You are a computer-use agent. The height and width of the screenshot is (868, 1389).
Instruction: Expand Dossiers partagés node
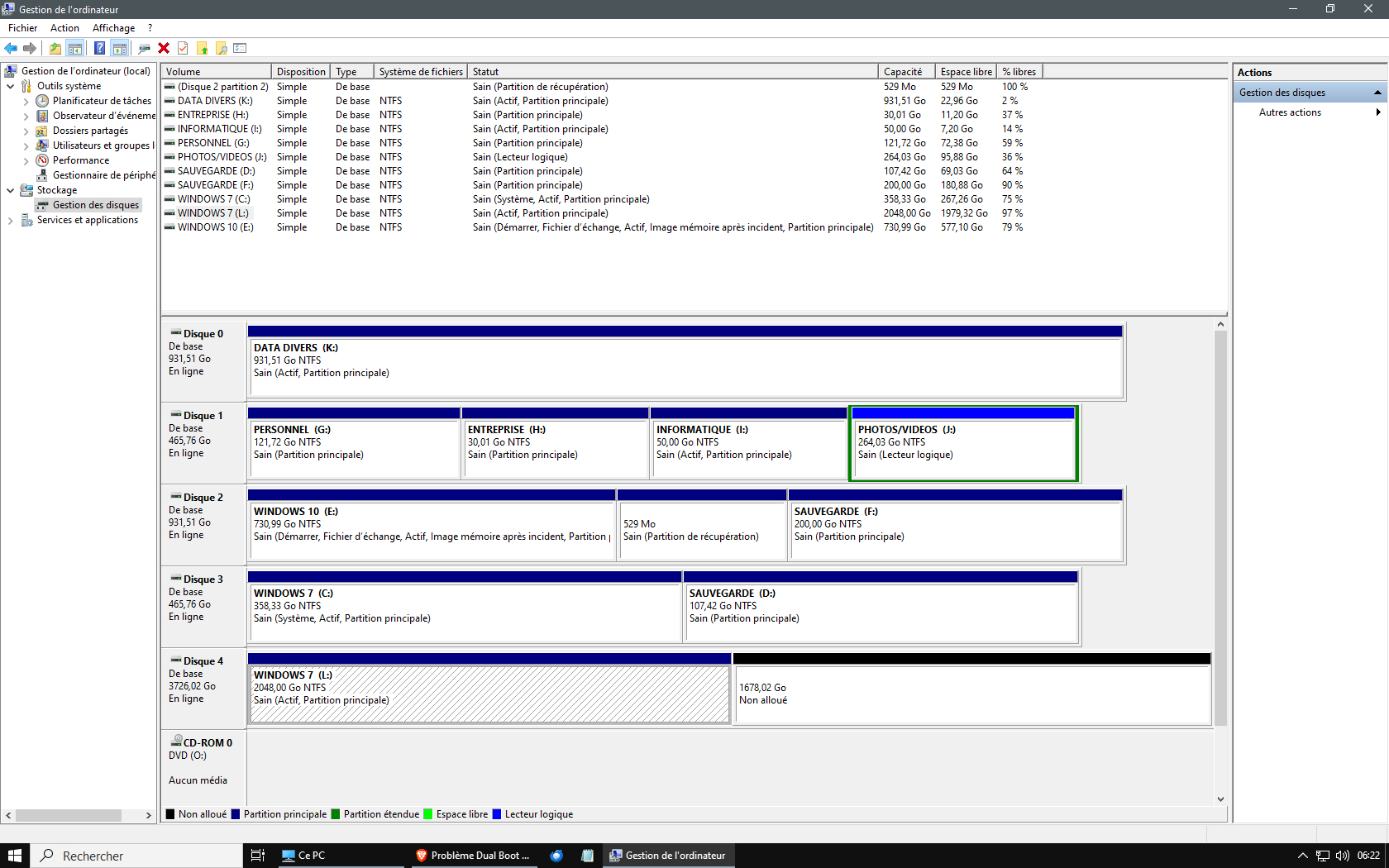point(26,131)
